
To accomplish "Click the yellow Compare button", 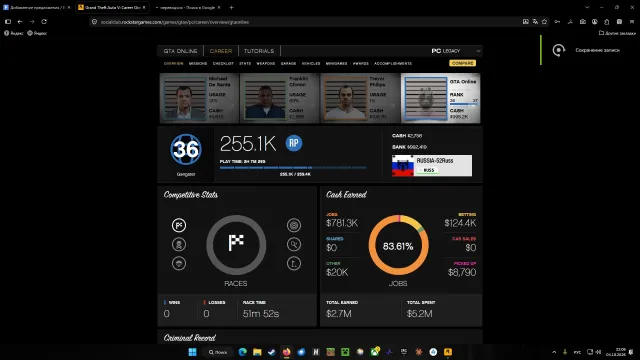I will click(462, 63).
